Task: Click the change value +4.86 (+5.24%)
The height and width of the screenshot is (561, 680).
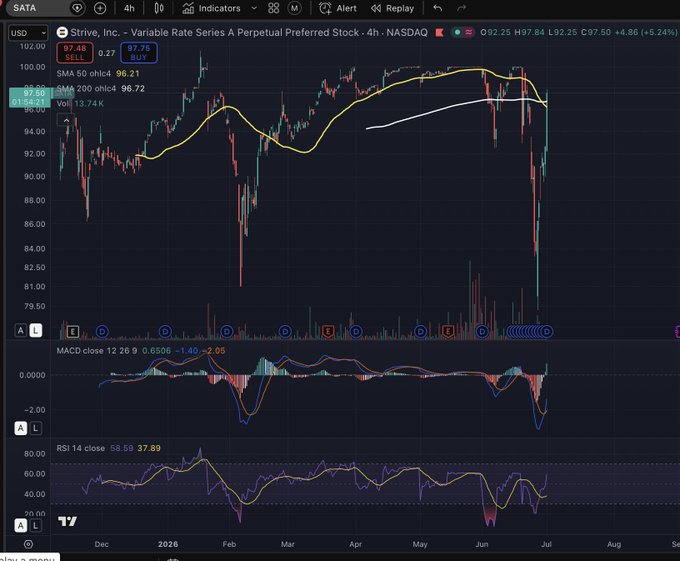Action: [x=646, y=33]
